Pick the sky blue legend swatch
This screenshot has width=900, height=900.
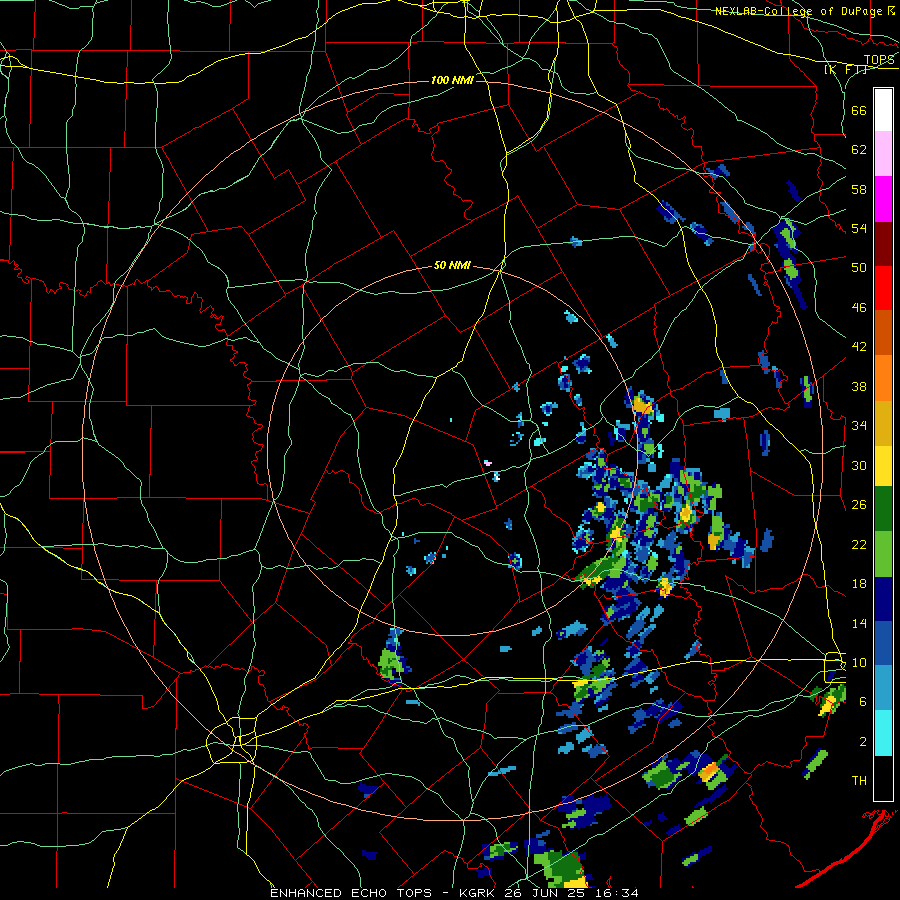[x=883, y=688]
